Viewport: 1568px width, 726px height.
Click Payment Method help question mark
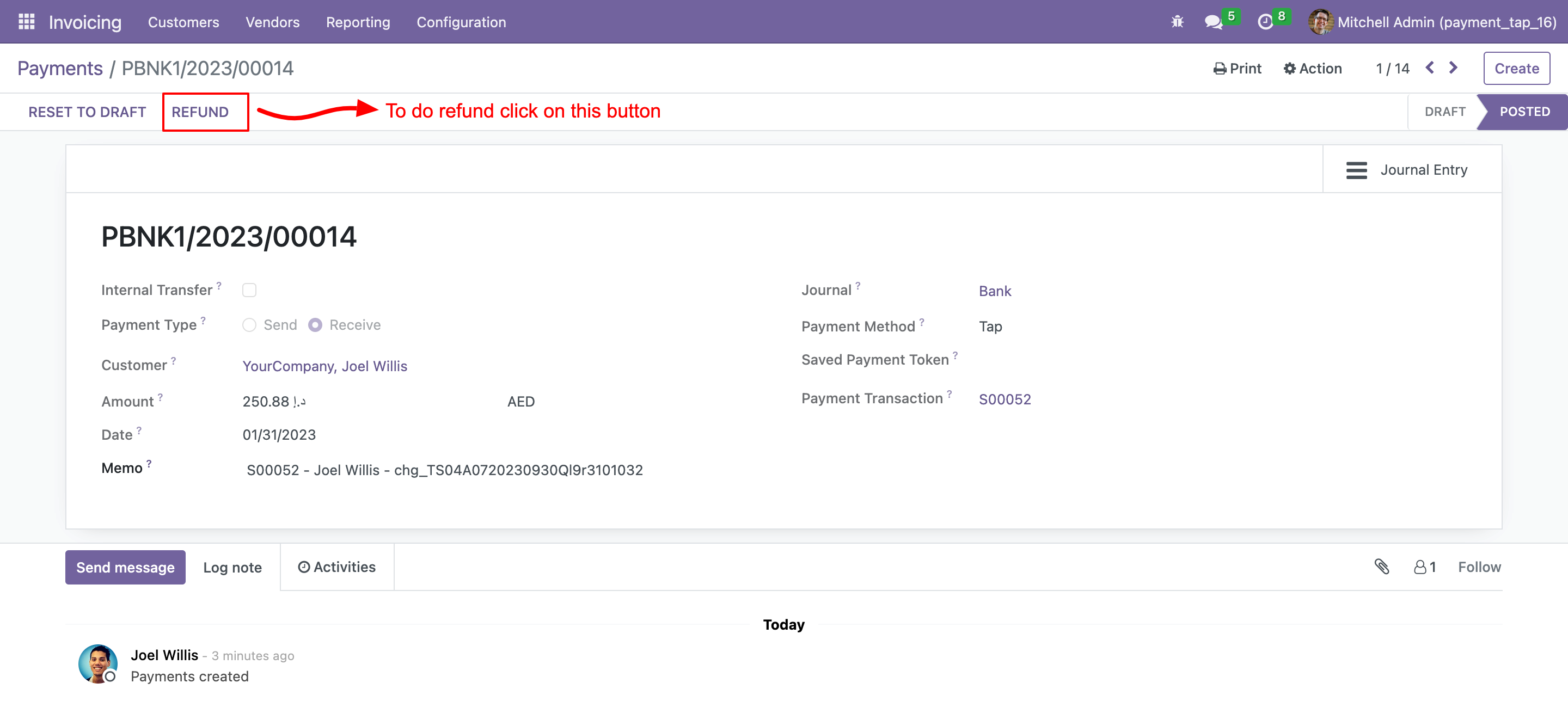coord(922,322)
